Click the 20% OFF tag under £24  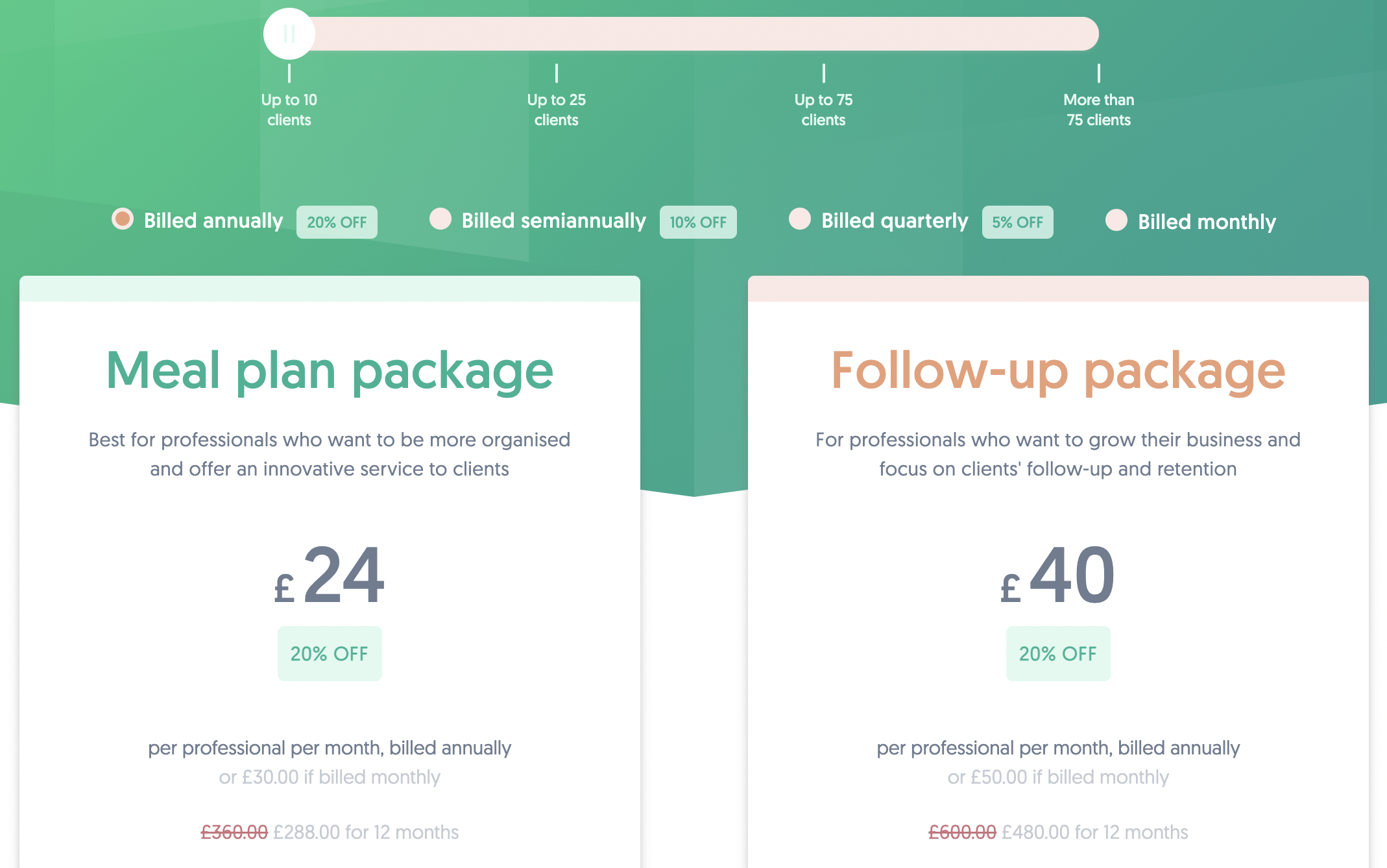point(330,653)
